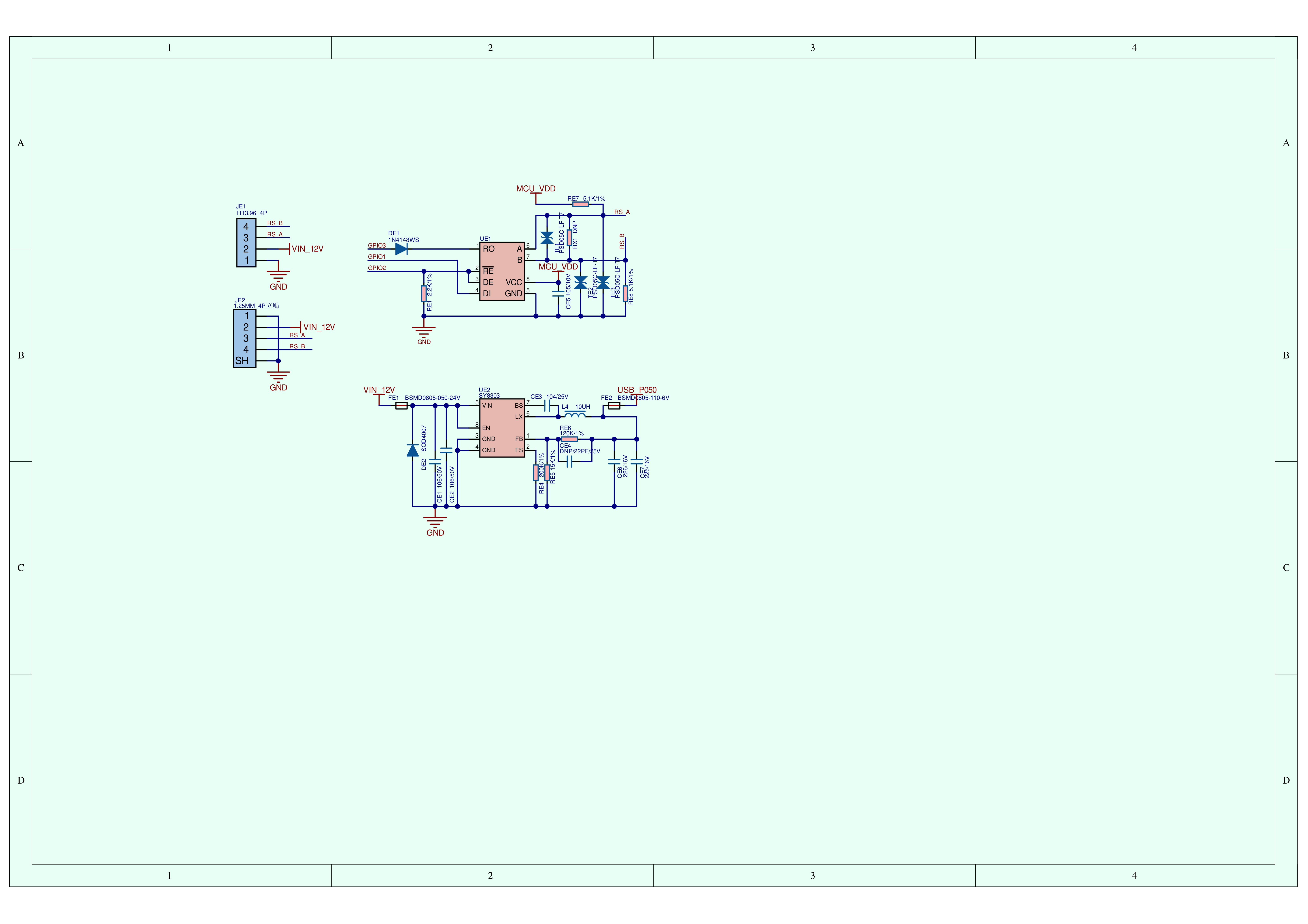Click the SH pin of JE2 connector
The width and height of the screenshot is (1308, 924).
[x=242, y=361]
